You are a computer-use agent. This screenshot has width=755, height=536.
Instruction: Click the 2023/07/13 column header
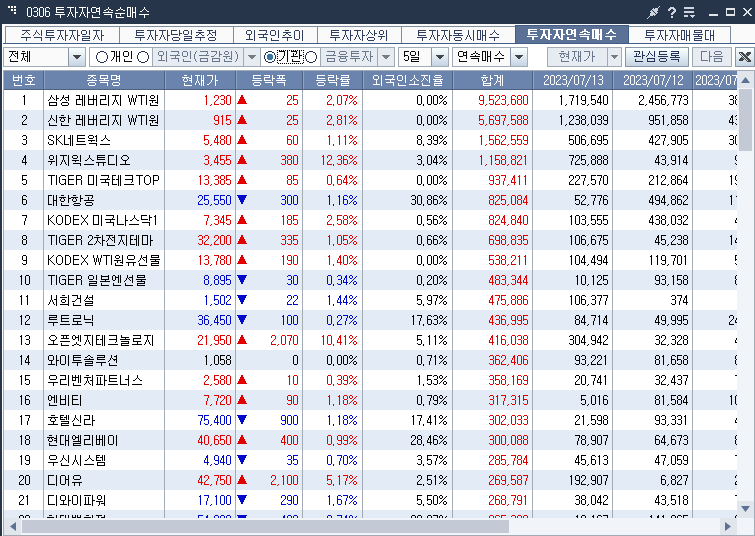pos(573,80)
